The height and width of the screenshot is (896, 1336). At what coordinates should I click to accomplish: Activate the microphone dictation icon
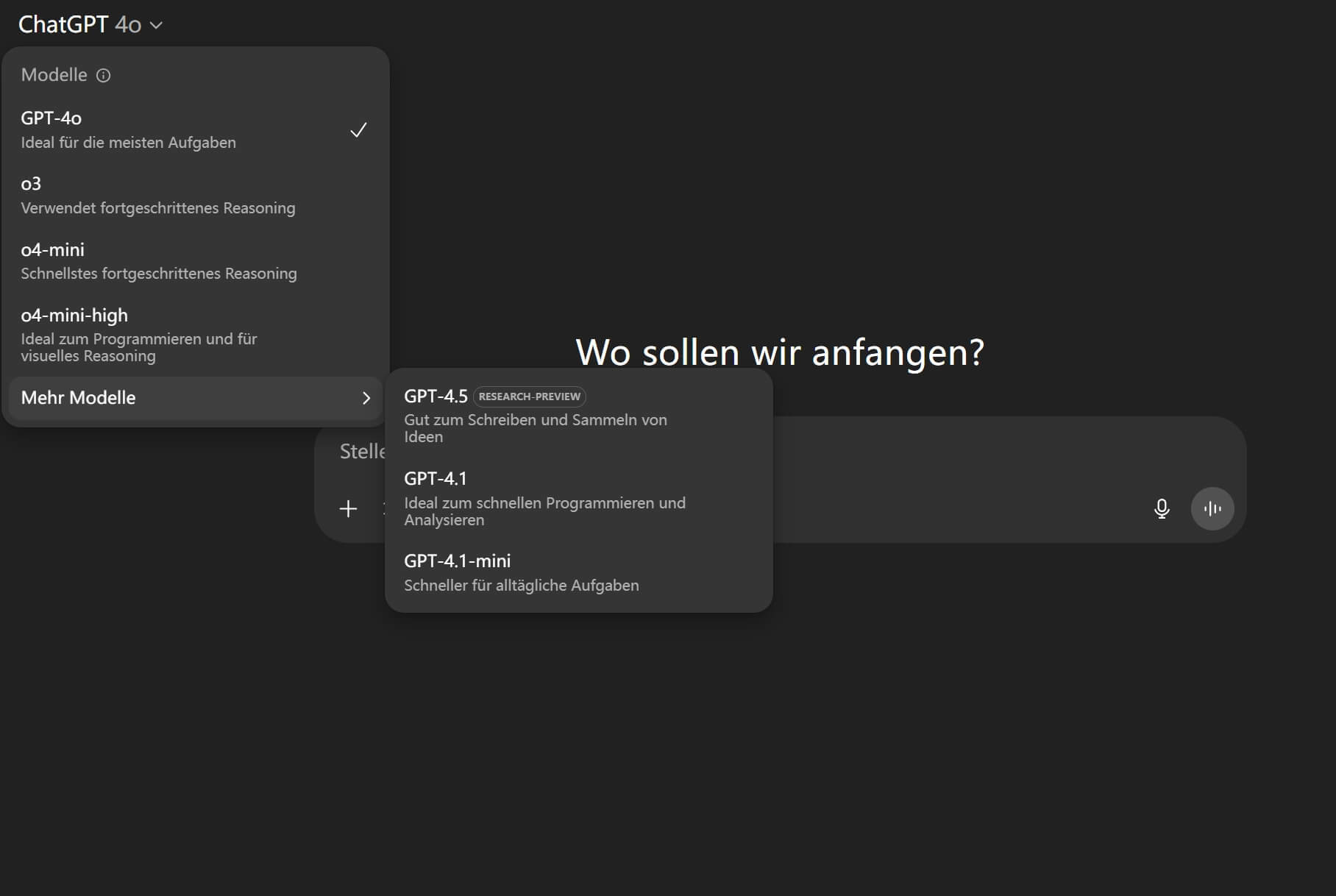pyautogui.click(x=1162, y=508)
